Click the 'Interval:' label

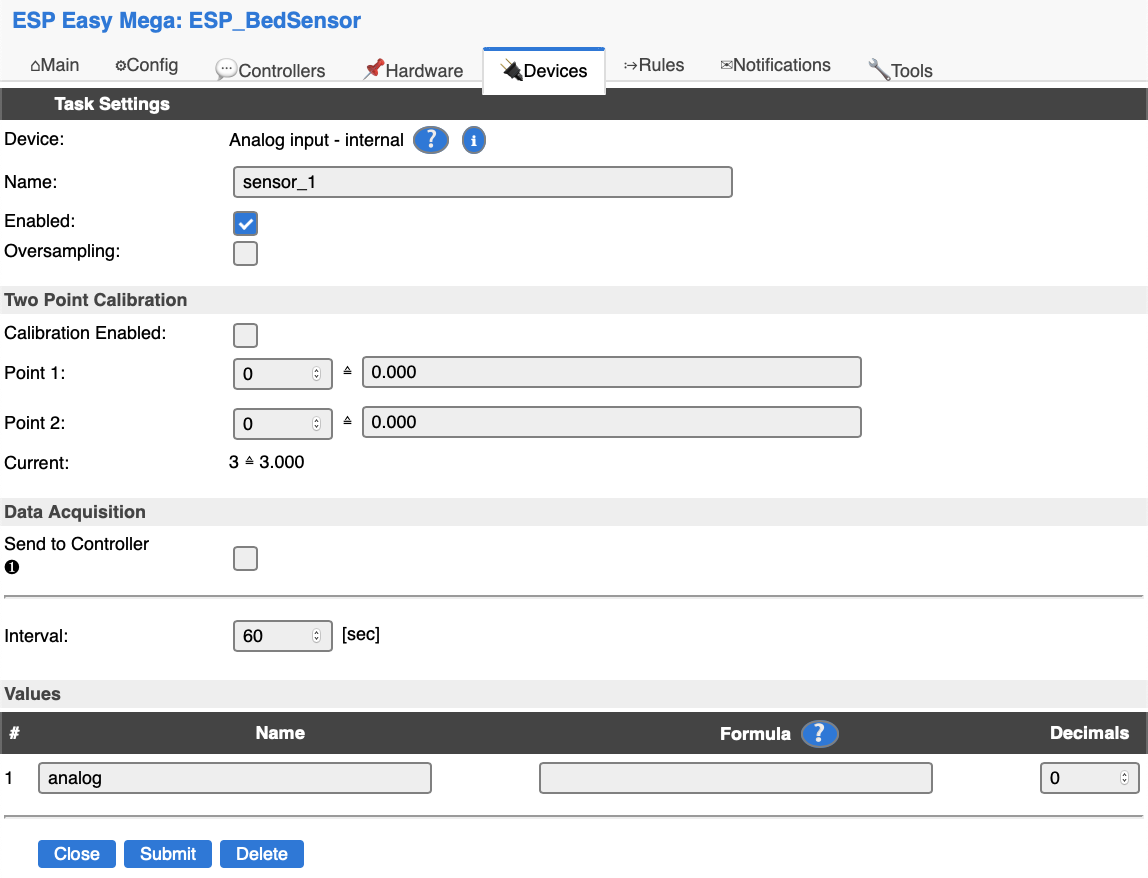coord(36,636)
